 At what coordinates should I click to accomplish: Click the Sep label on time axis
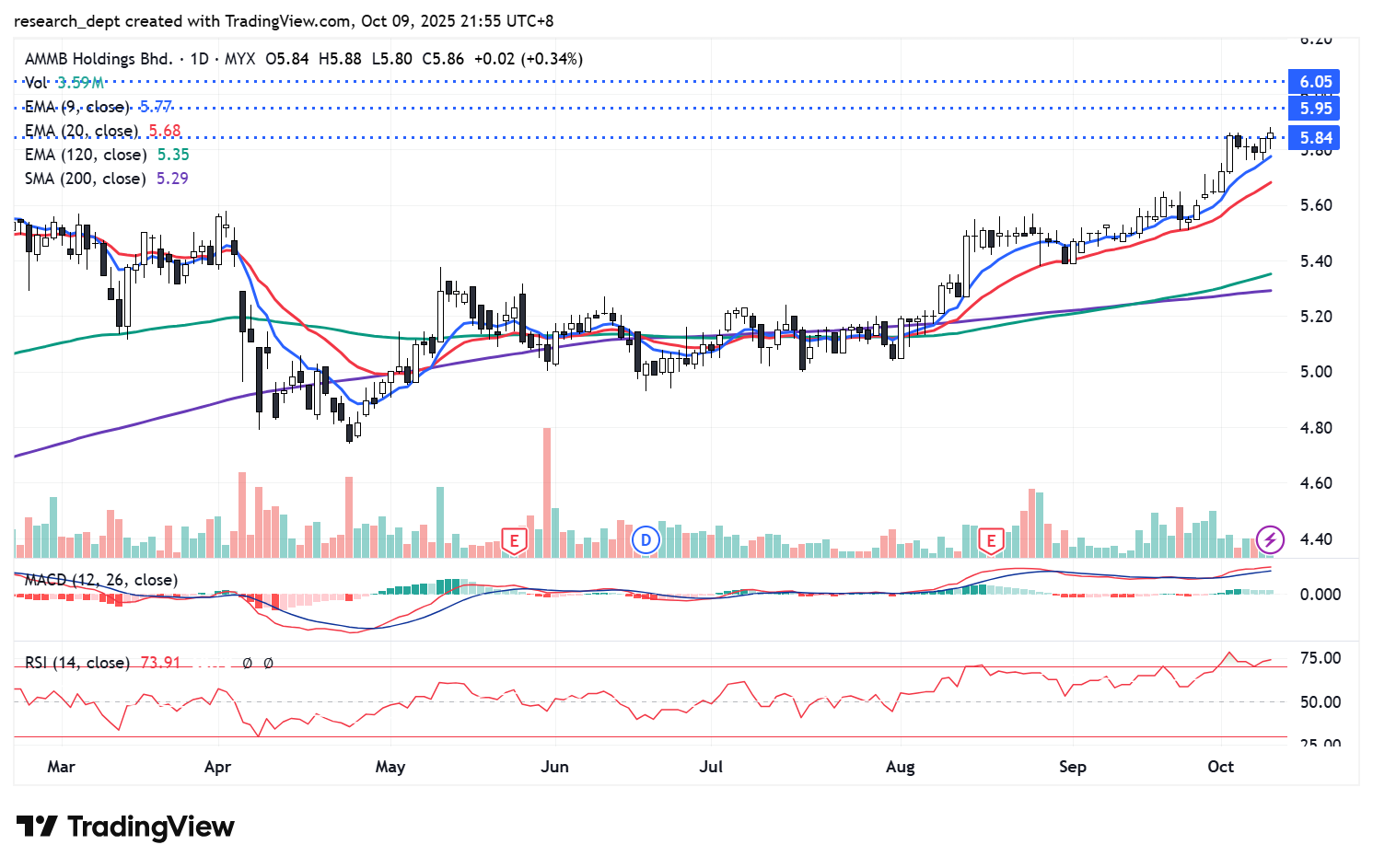[1072, 767]
